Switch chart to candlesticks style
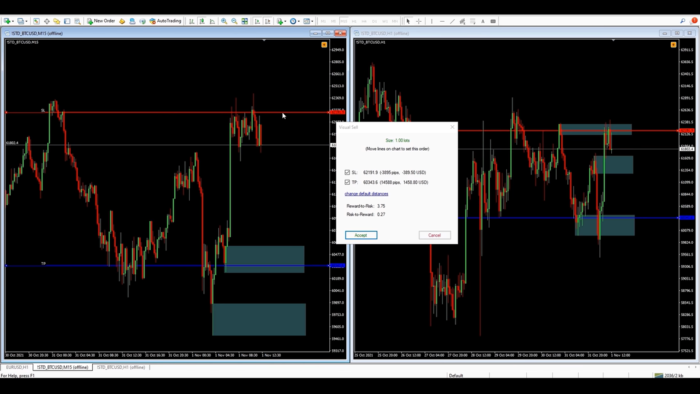The height and width of the screenshot is (394, 700). tap(202, 21)
